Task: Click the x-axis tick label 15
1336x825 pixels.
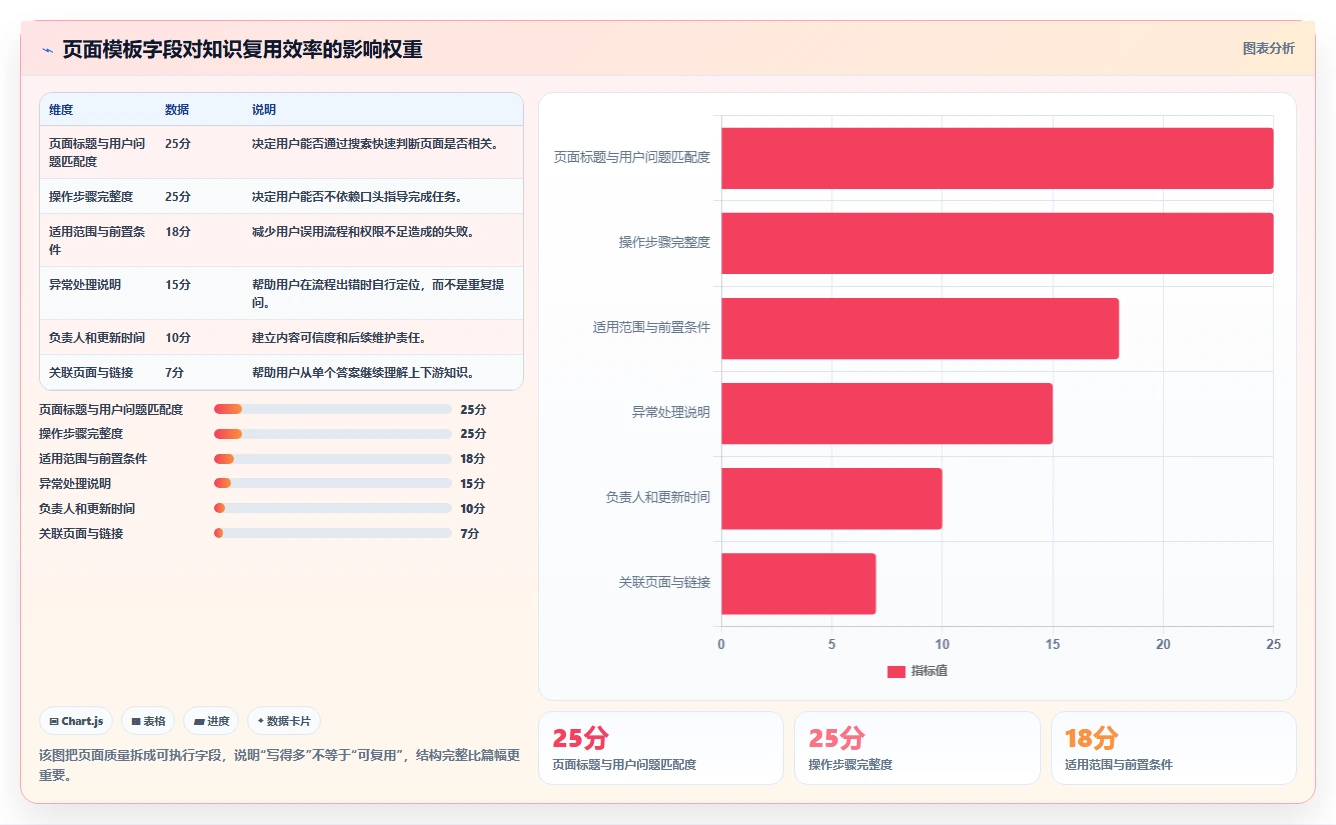Action: [x=1052, y=645]
